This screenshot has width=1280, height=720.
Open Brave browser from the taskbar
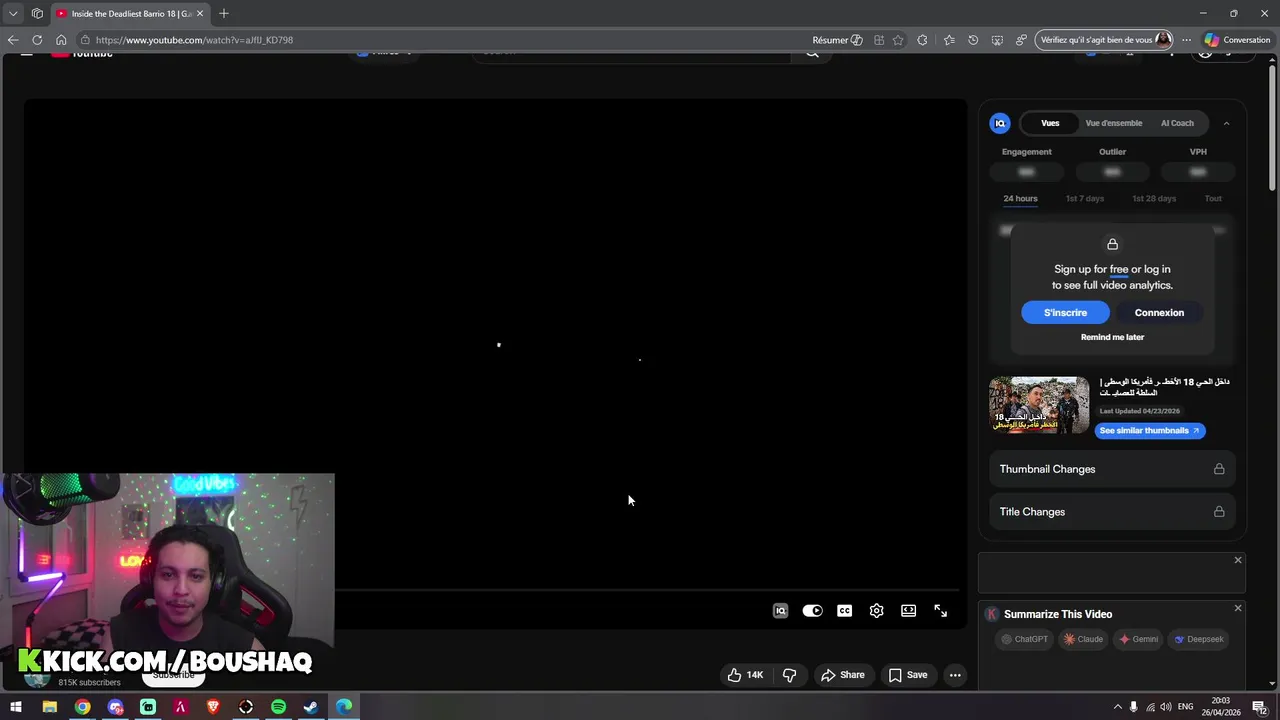[x=213, y=707]
